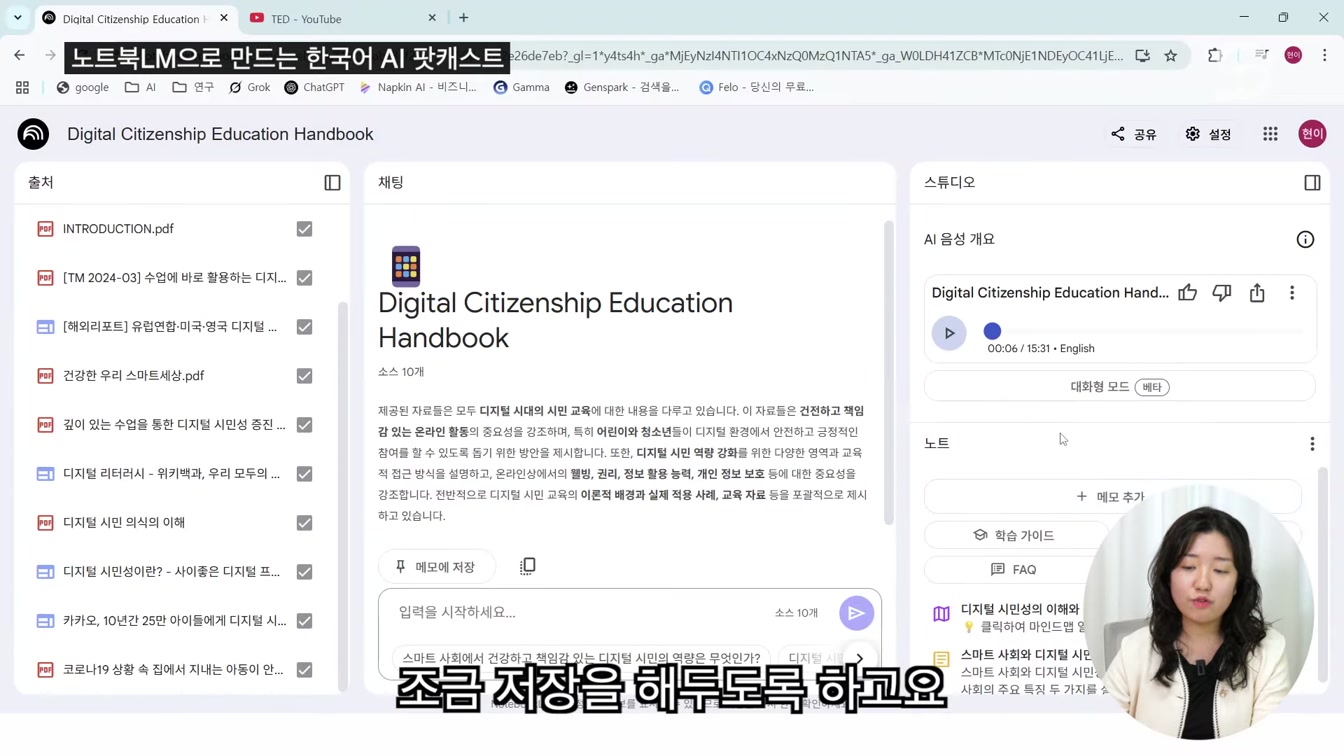This screenshot has height=756, width=1344.
Task: Open 설정 settings button
Action: (x=1208, y=134)
